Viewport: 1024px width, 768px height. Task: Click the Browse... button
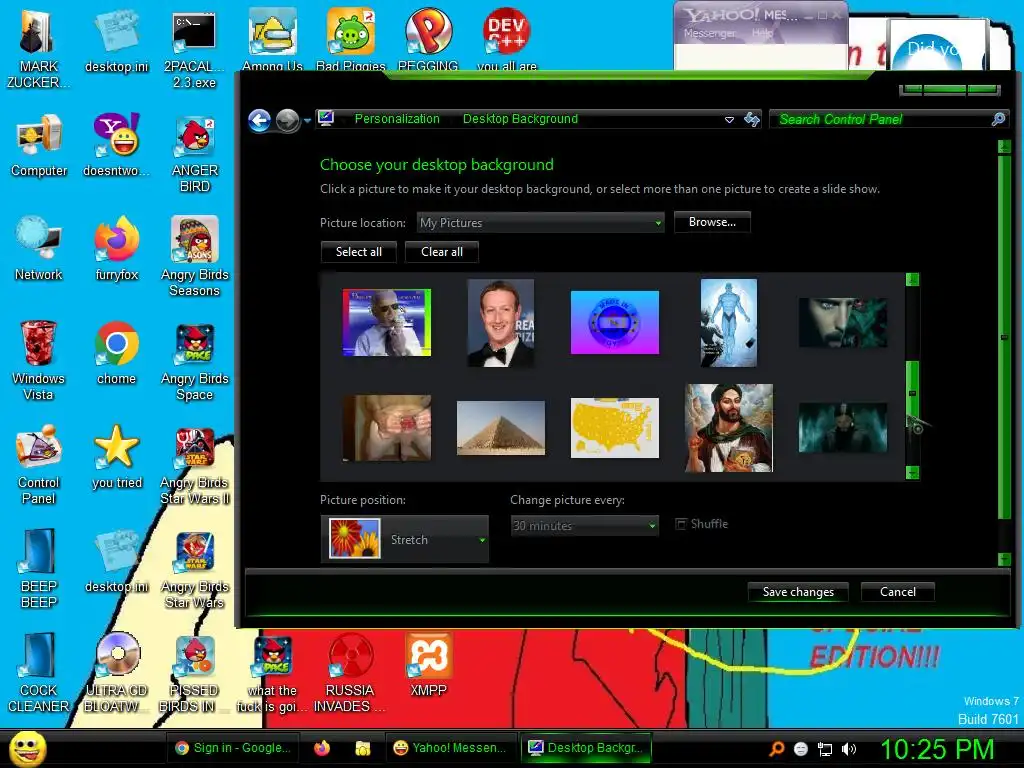[x=712, y=222]
